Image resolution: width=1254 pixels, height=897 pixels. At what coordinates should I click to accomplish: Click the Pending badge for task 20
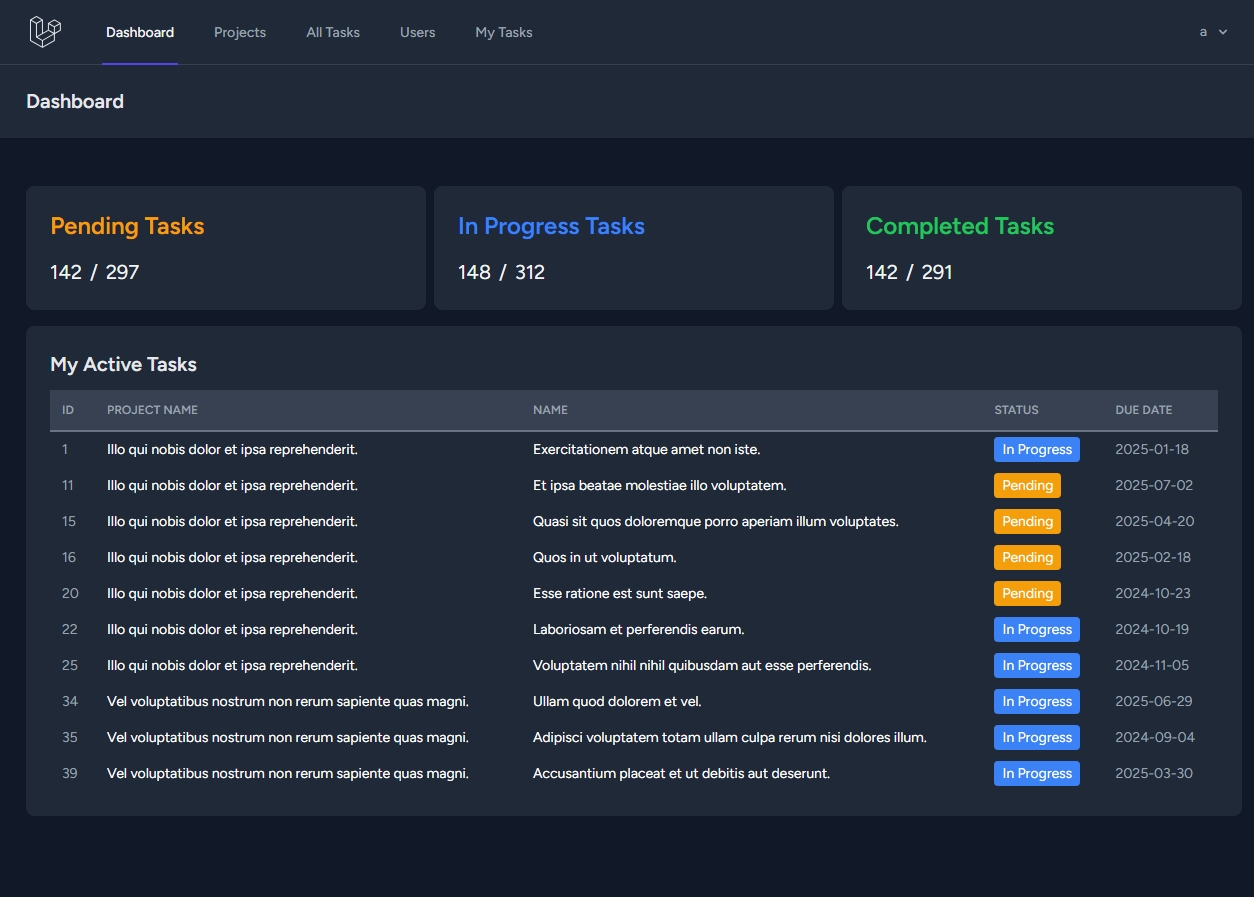(1027, 594)
